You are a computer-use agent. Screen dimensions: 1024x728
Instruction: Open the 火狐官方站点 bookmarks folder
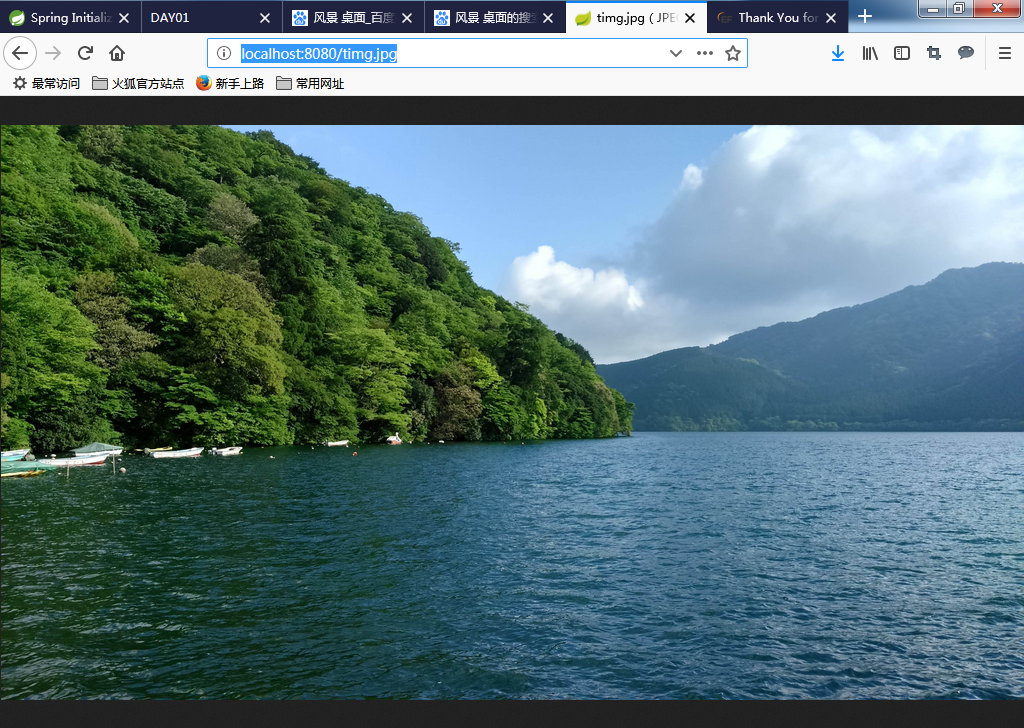(x=138, y=84)
